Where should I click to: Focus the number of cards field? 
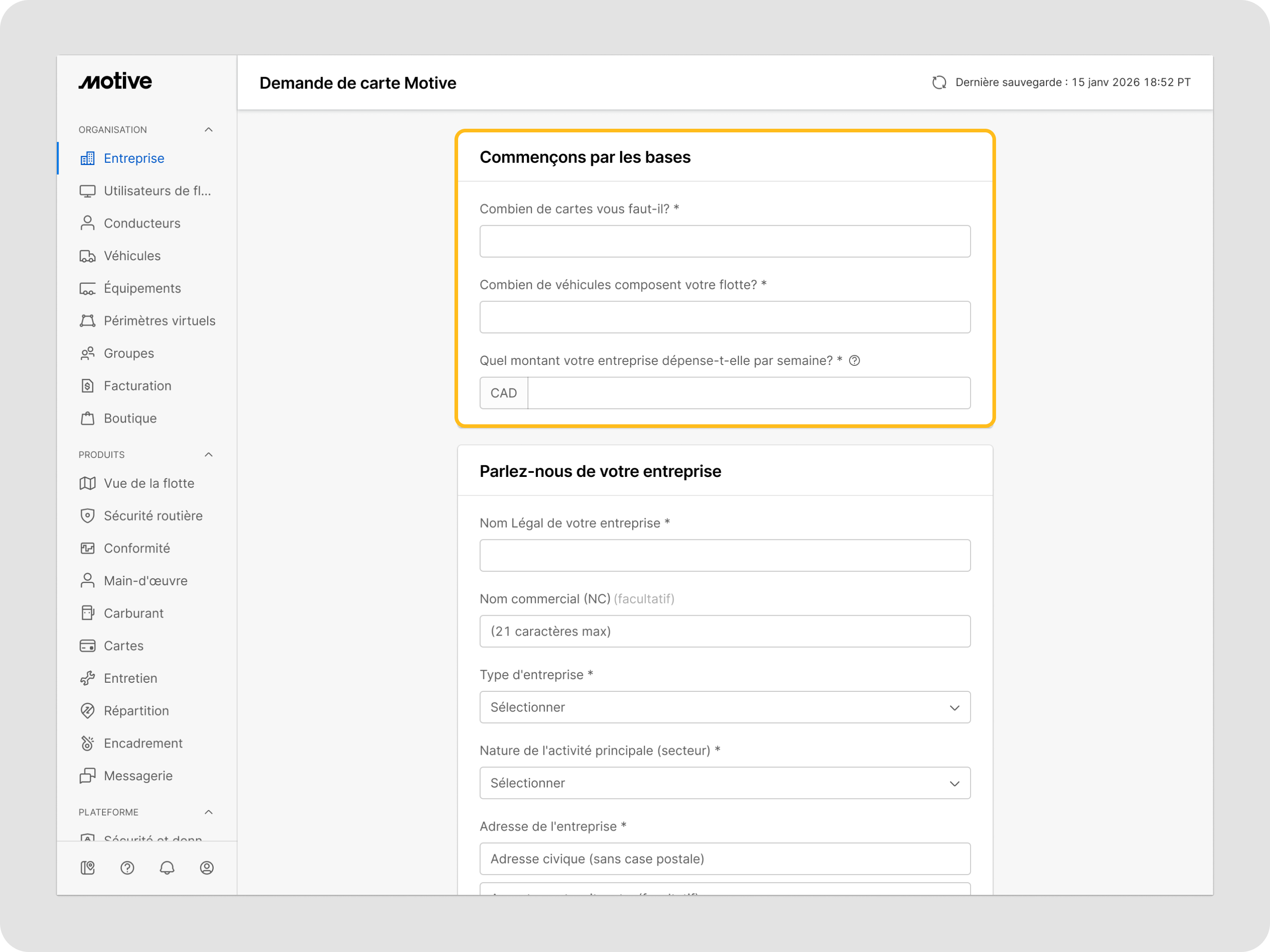(x=725, y=241)
